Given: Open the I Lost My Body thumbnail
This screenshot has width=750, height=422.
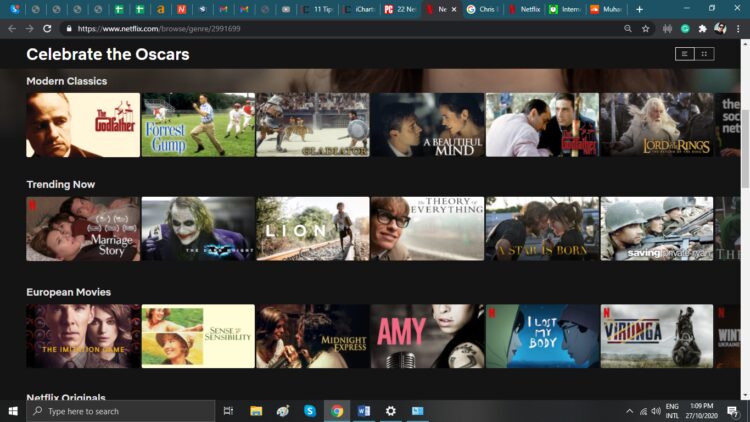Looking at the screenshot, I should pyautogui.click(x=542, y=336).
